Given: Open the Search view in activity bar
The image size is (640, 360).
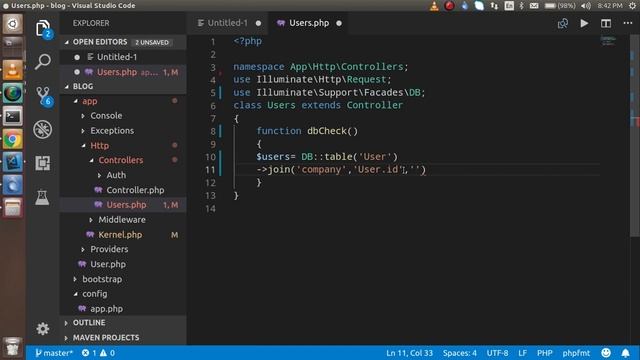Looking at the screenshot, I should click(43, 61).
